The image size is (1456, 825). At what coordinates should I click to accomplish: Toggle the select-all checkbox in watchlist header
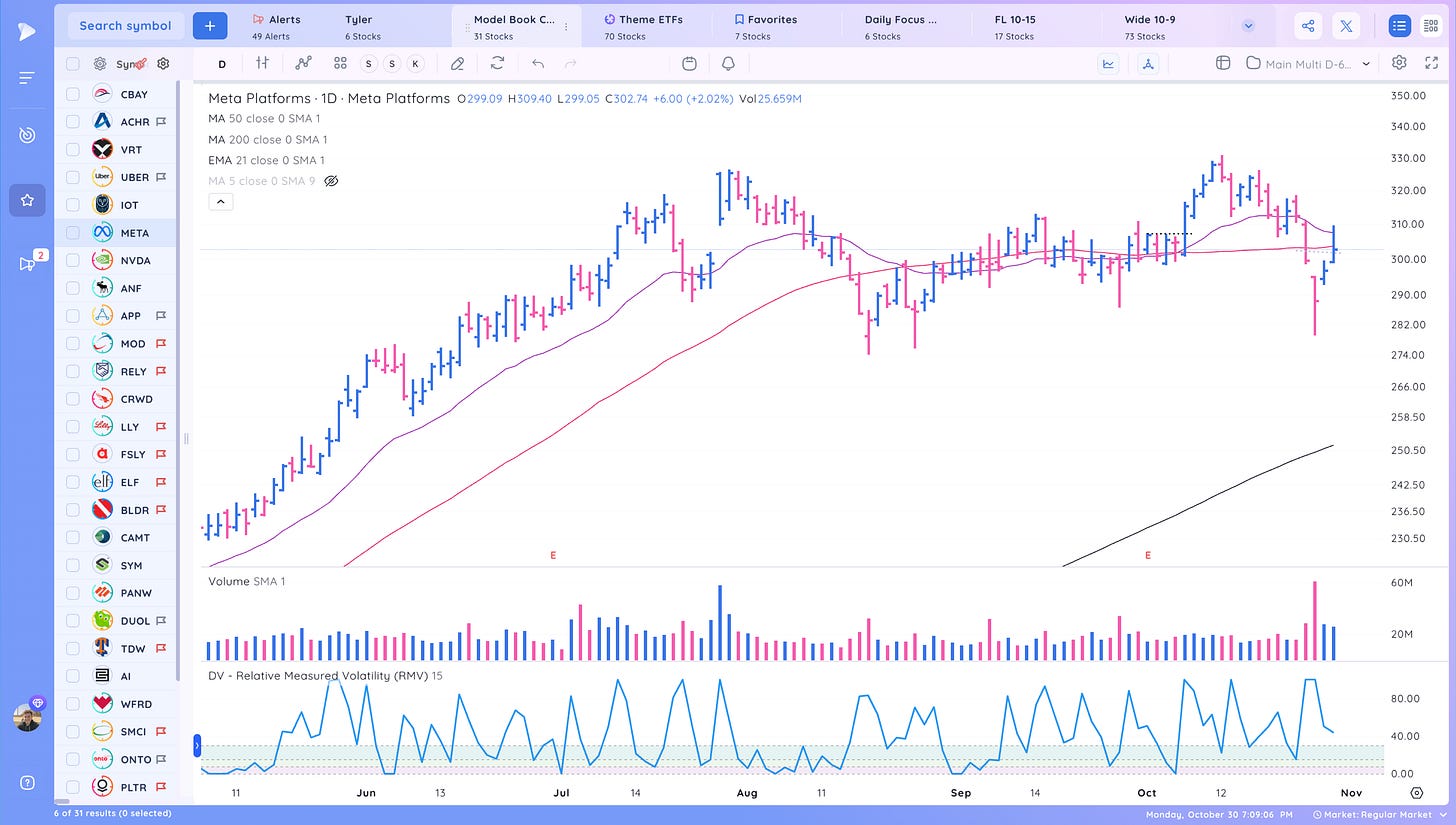72,63
